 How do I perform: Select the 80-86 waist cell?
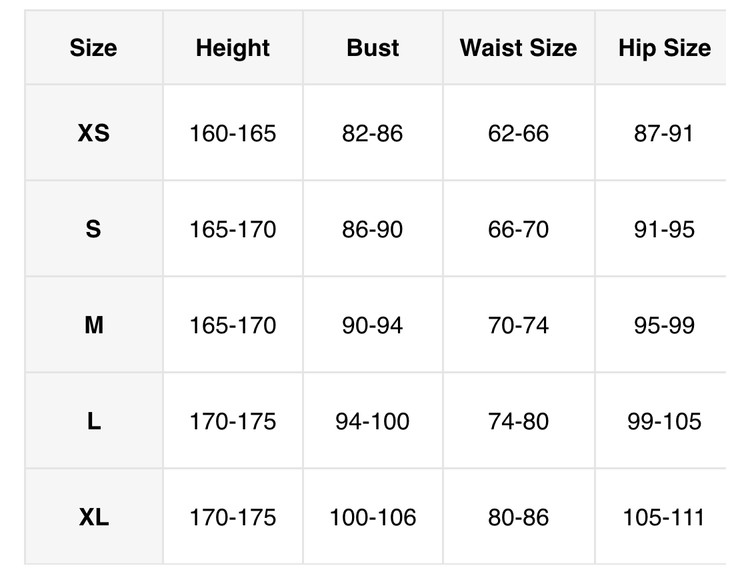click(x=518, y=517)
